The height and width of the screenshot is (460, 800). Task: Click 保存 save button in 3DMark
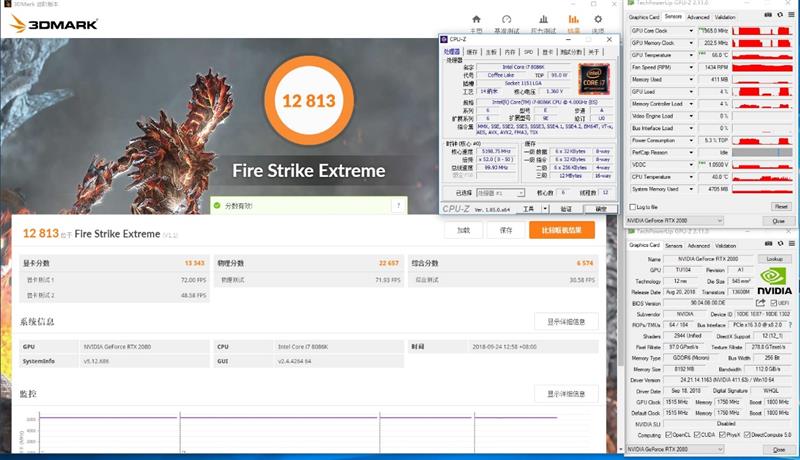(506, 230)
